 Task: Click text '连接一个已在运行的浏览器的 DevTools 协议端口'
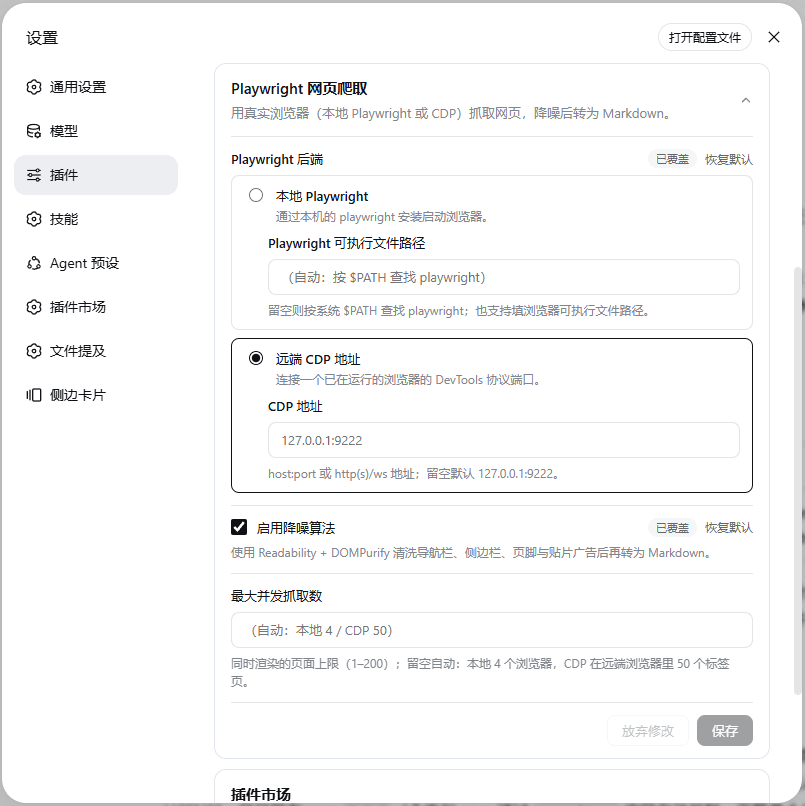(408, 379)
